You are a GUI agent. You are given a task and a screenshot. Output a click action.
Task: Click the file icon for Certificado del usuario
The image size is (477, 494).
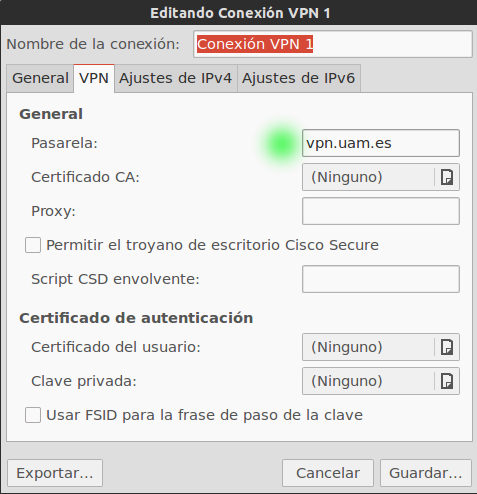447,347
